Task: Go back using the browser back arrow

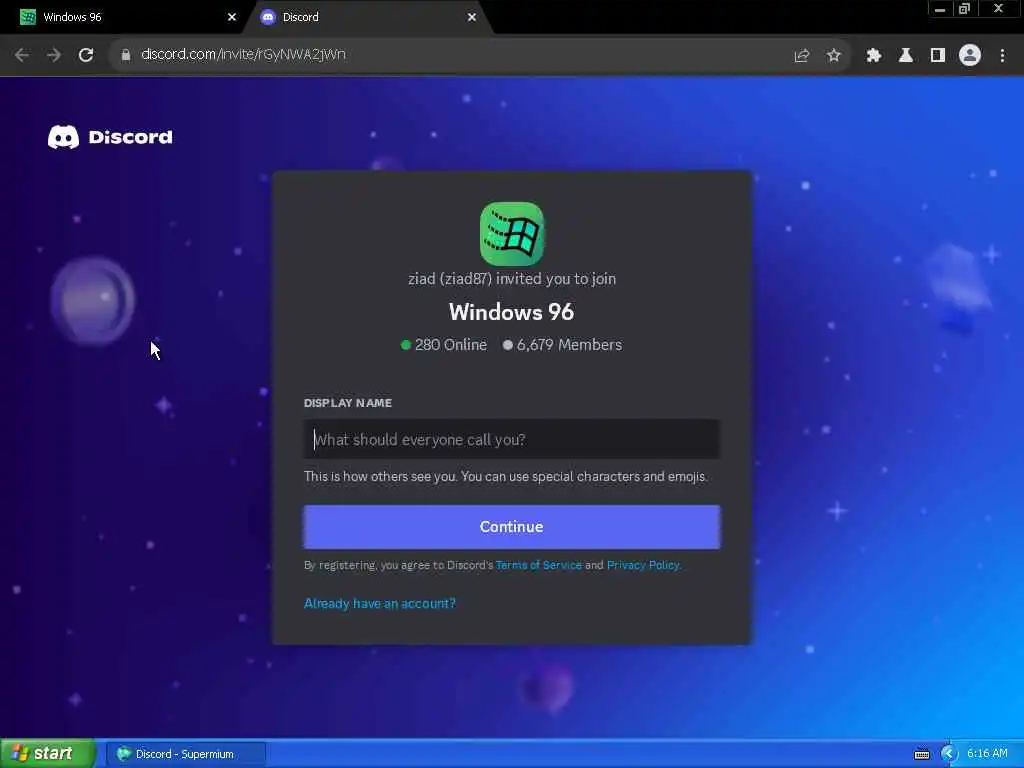Action: click(22, 55)
